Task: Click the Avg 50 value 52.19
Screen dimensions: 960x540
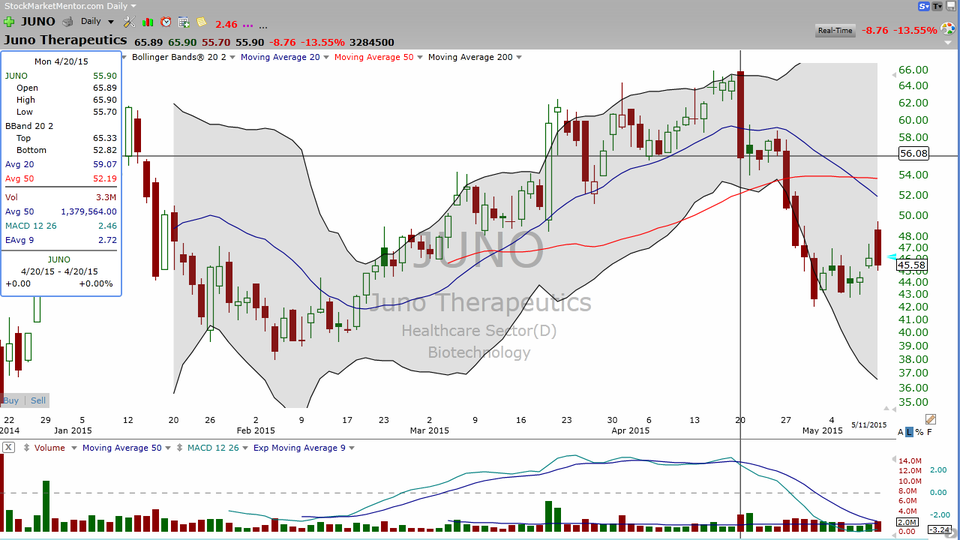Action: pos(105,178)
